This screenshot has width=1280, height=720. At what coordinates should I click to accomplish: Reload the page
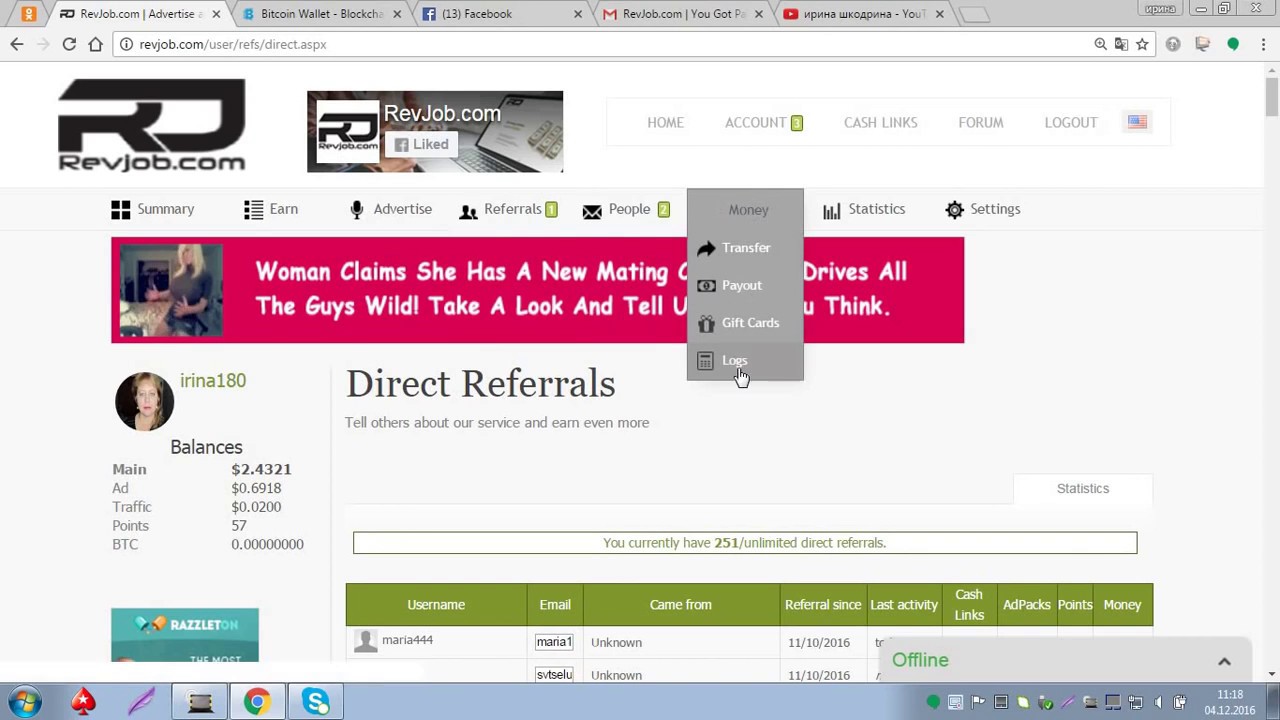click(x=69, y=44)
